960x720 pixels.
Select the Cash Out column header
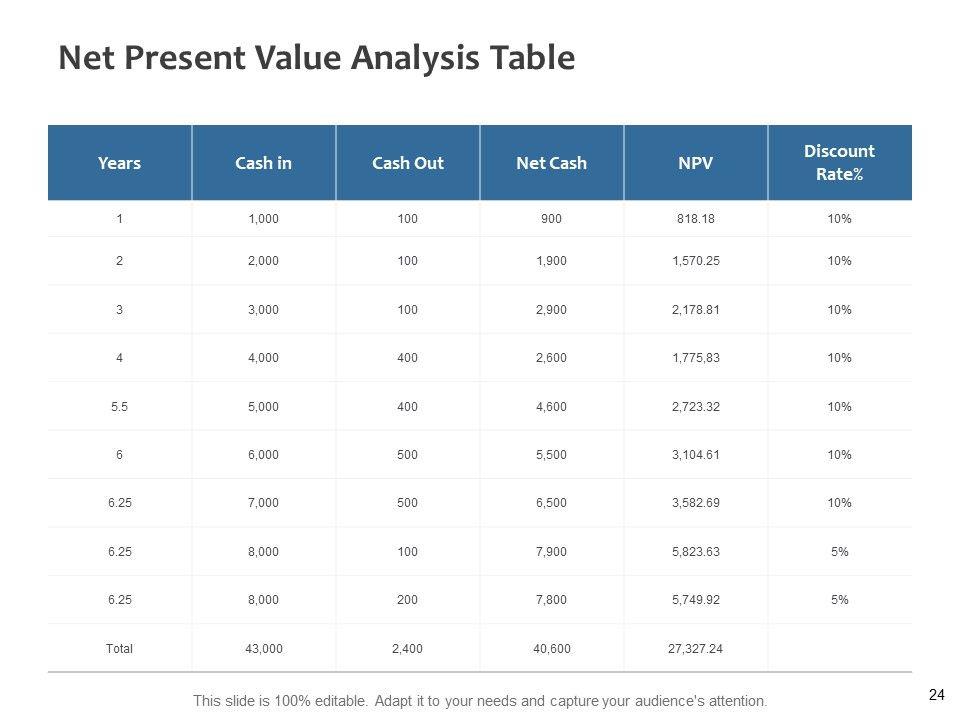point(407,162)
